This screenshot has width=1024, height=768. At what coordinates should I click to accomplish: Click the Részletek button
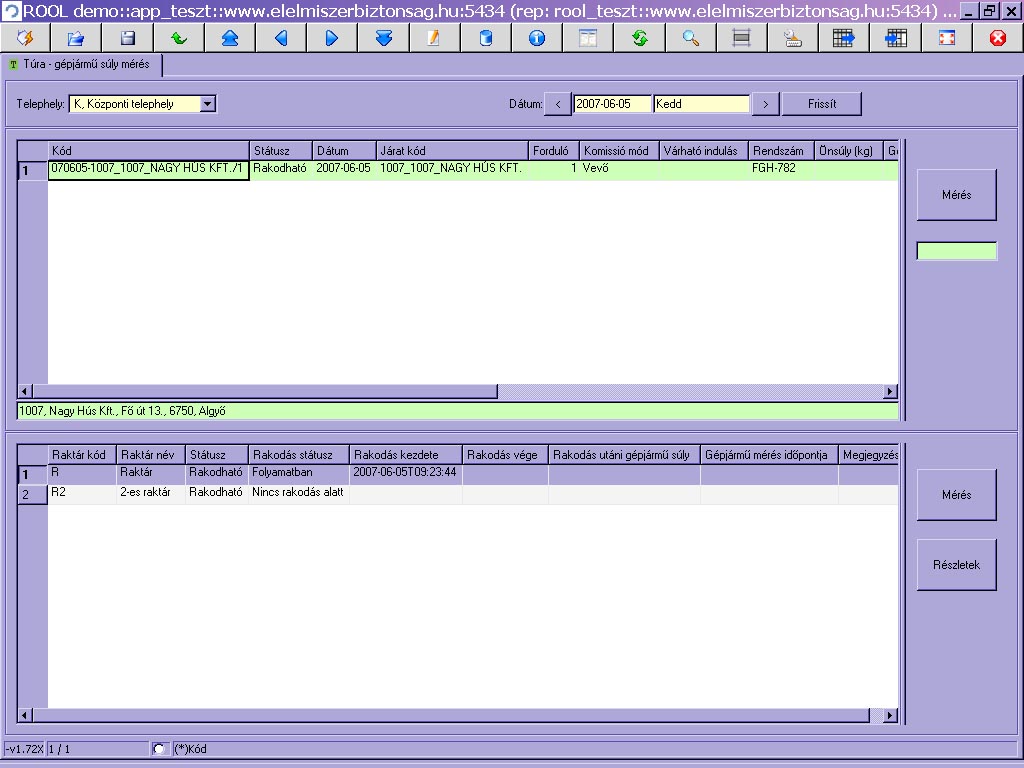tap(956, 565)
